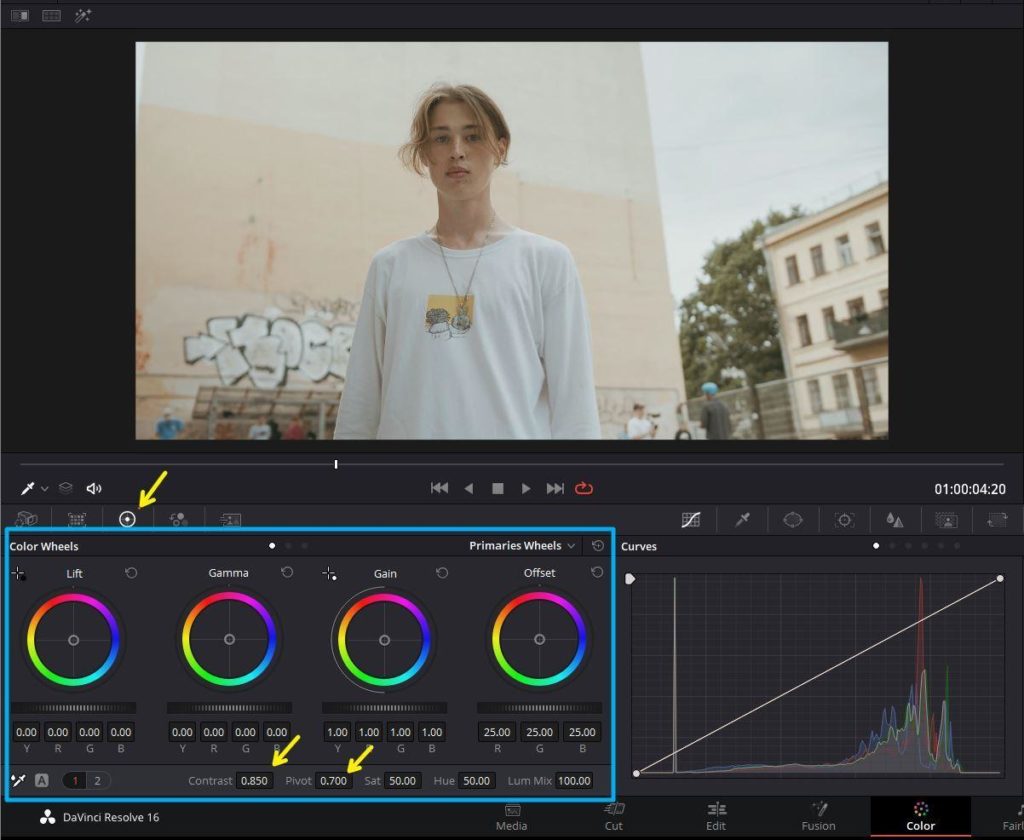Screen dimensions: 1024x840
Task: Select the Offset R value field
Action: click(x=497, y=732)
